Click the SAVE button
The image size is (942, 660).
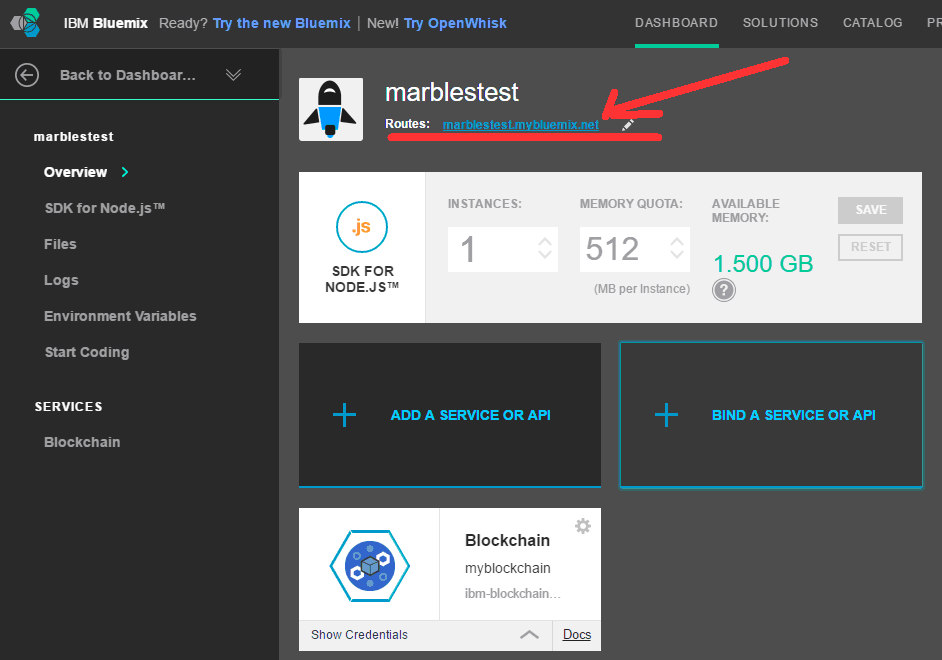coord(871,210)
